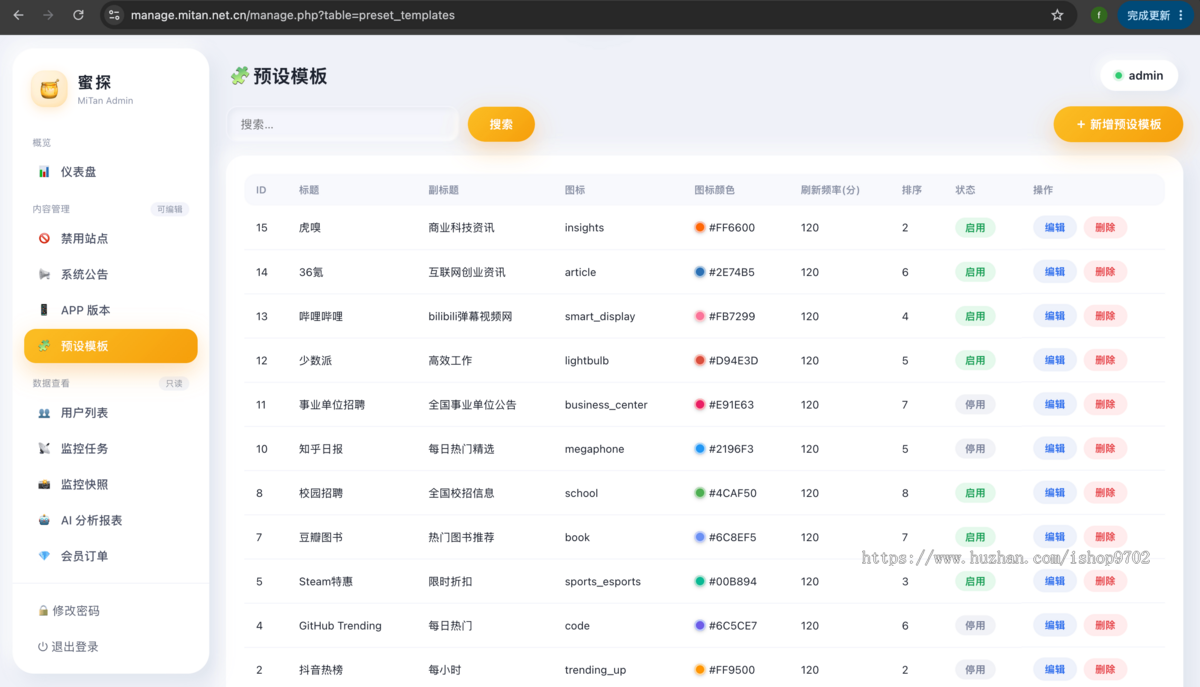
Task: Click 修改密码 link
Action: click(x=69, y=611)
